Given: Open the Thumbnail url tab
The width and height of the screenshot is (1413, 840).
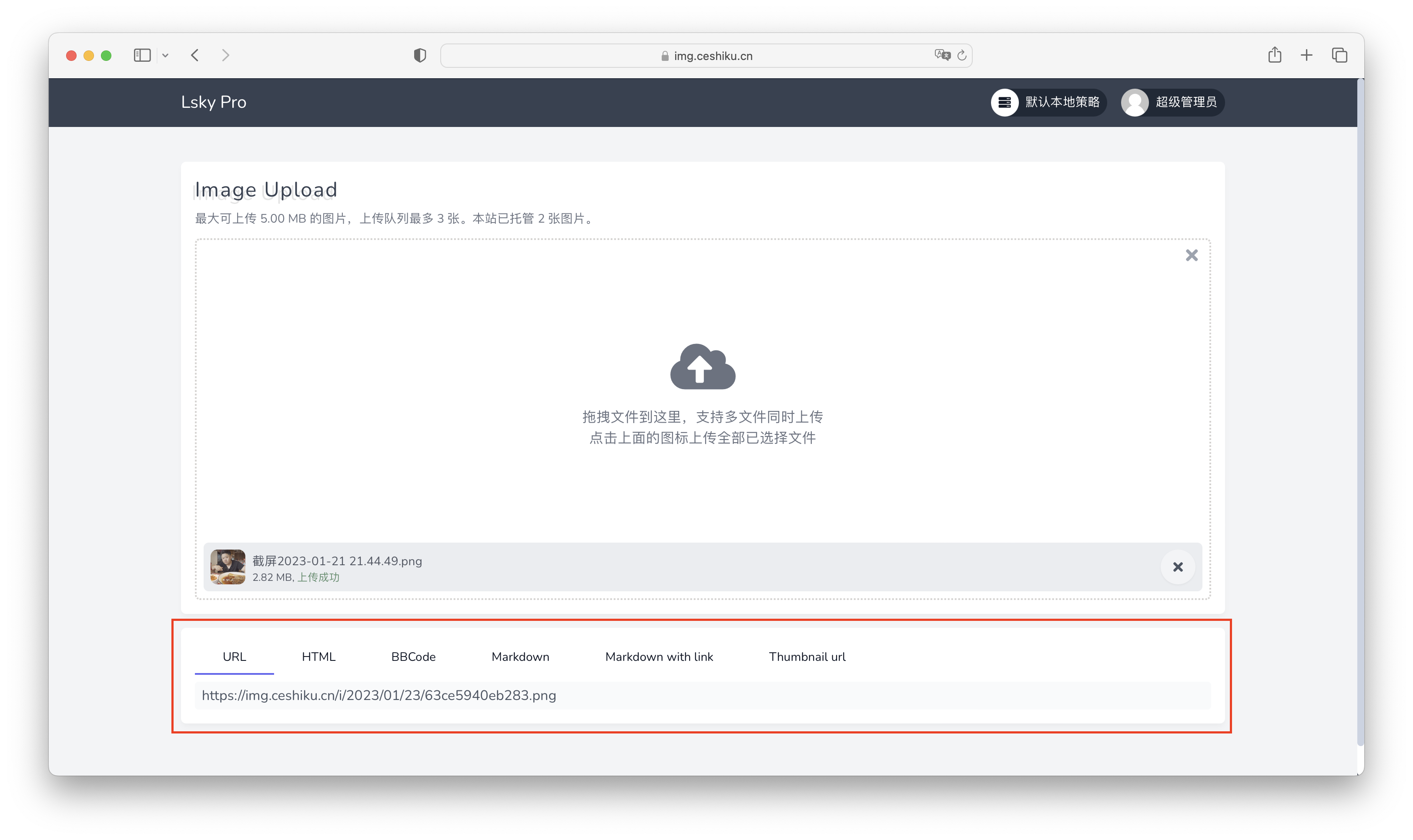Looking at the screenshot, I should pos(807,657).
